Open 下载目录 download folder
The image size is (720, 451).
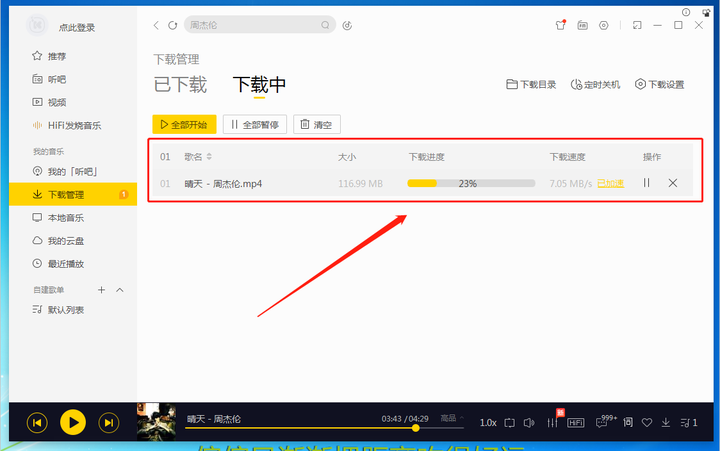(531, 85)
